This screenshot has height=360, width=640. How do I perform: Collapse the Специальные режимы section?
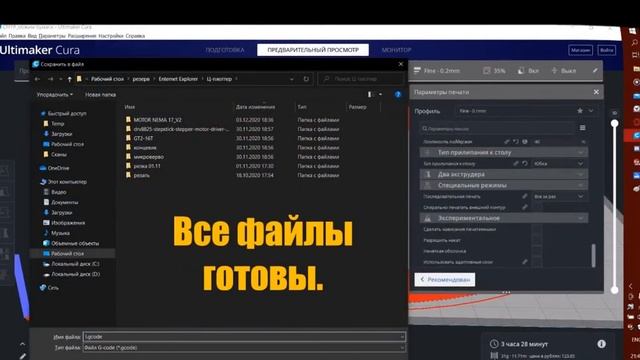pos(504,185)
